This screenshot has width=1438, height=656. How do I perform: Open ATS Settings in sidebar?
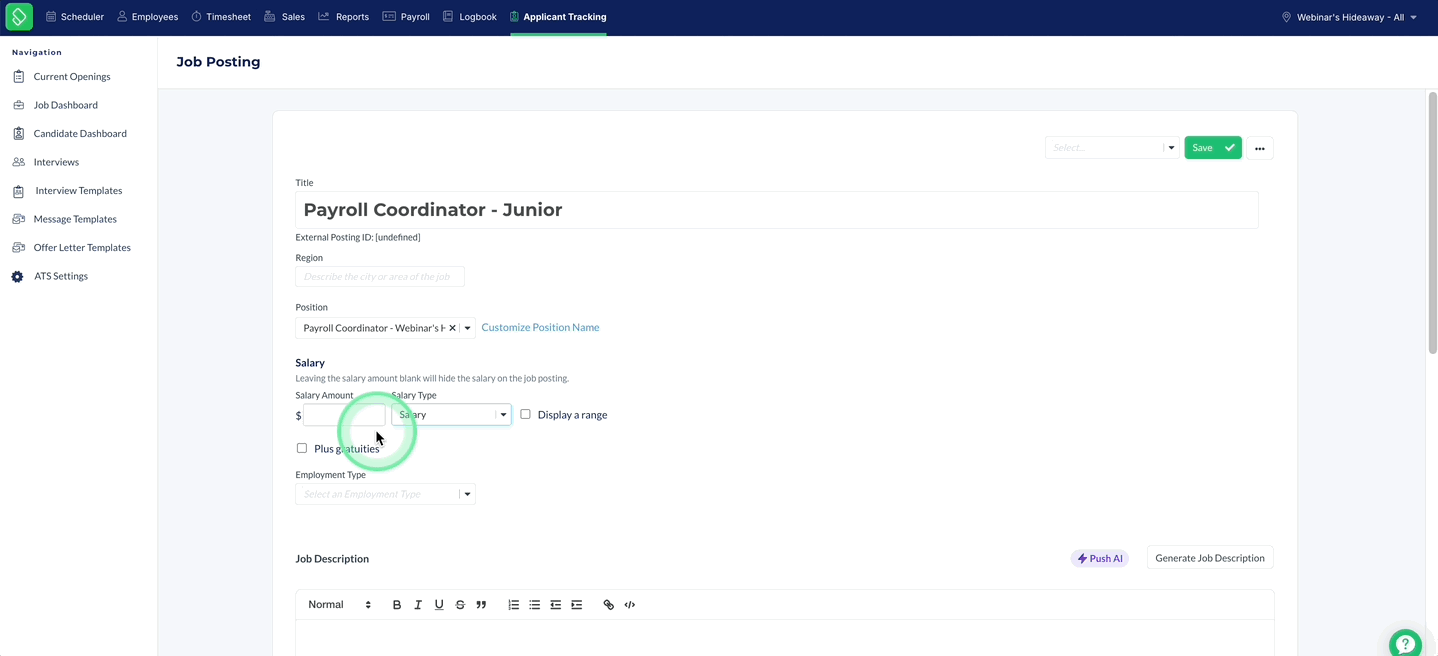point(61,276)
